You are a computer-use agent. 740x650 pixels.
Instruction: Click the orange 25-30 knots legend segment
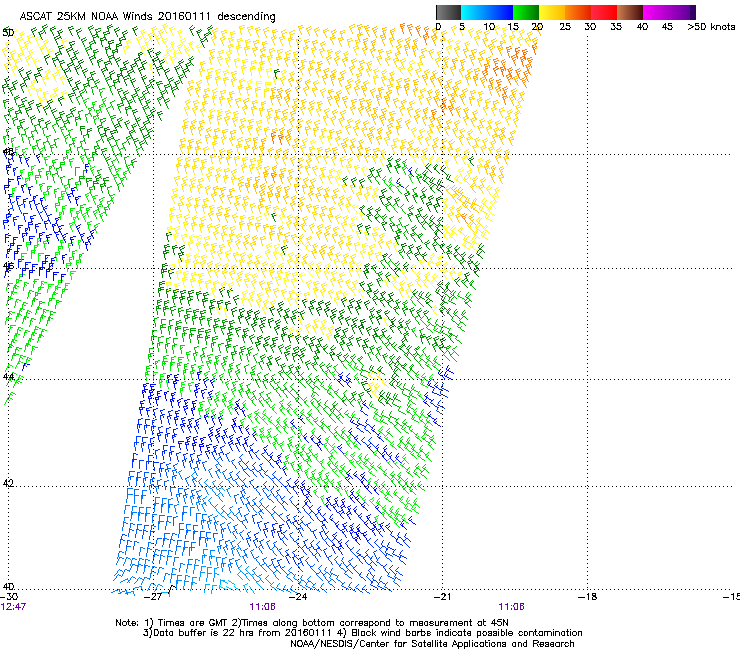578,12
